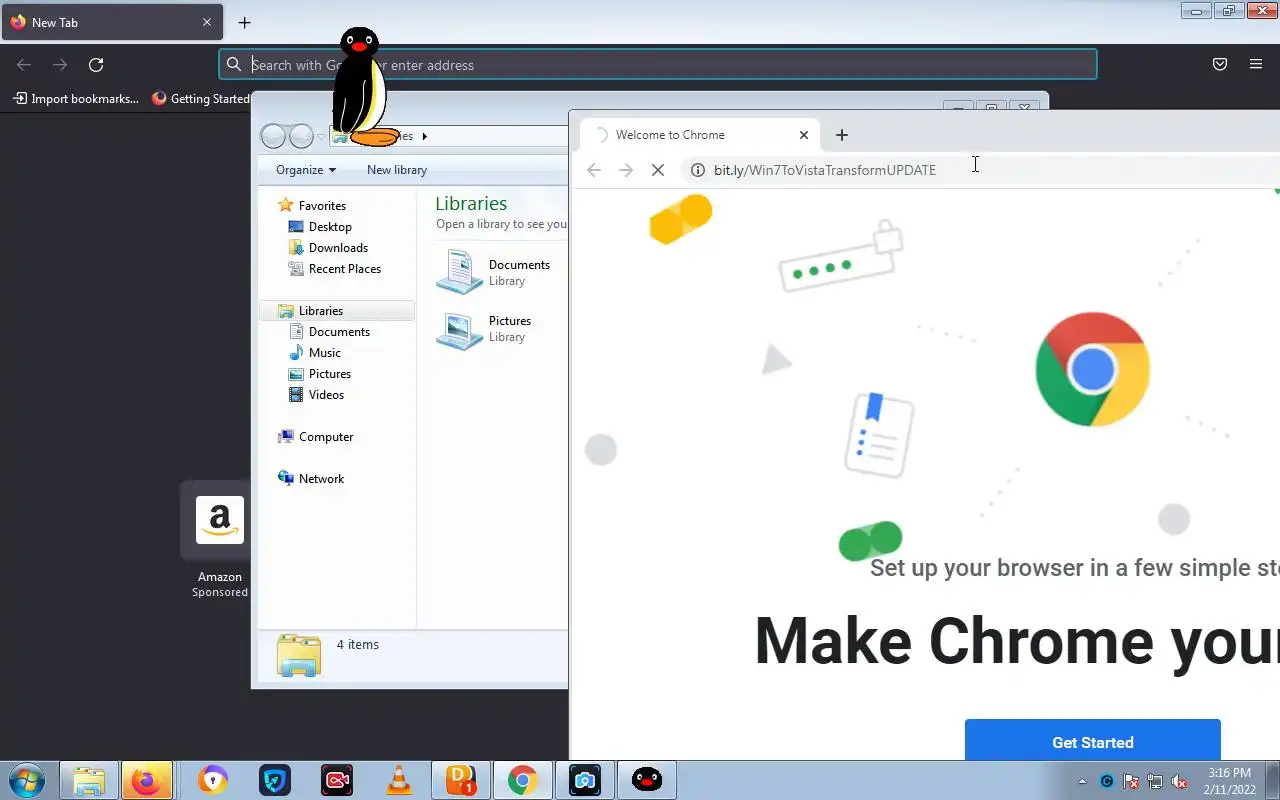Open the screen recorder taskbar icon
Viewport: 1280px width, 800px height.
click(337, 780)
